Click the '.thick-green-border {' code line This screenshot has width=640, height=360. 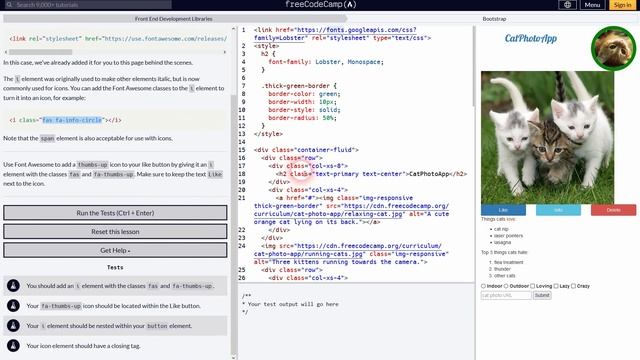[299, 86]
